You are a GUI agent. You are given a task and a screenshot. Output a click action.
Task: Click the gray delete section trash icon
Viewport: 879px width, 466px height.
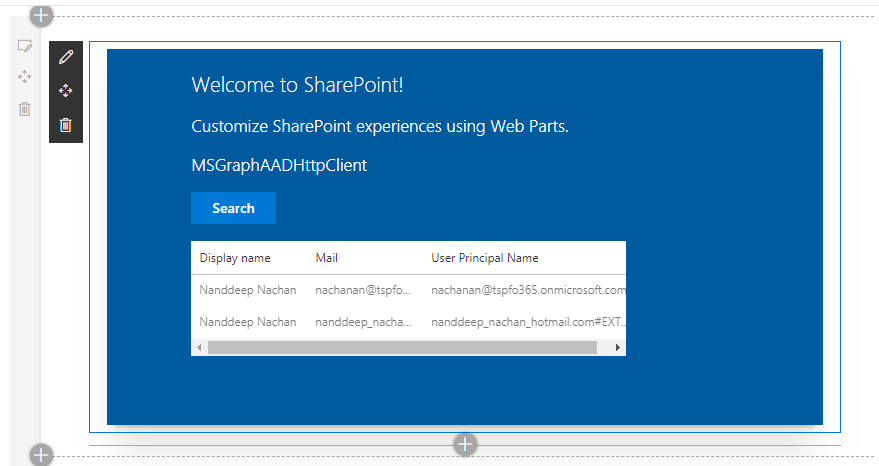coord(25,109)
